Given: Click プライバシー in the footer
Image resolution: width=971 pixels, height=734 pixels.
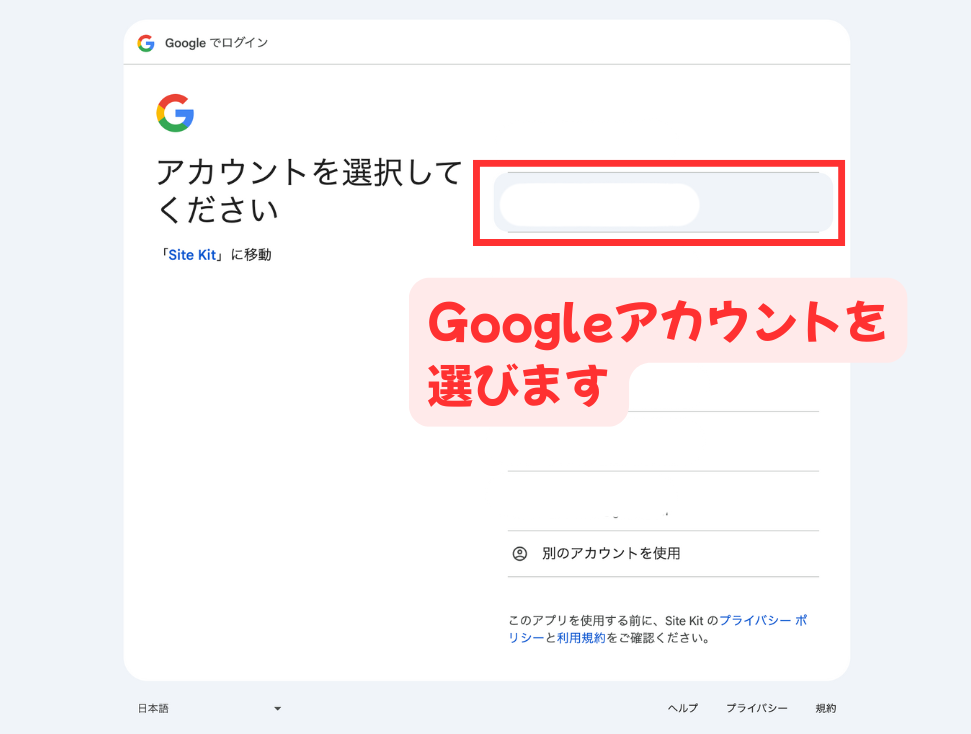Looking at the screenshot, I should click(x=757, y=708).
